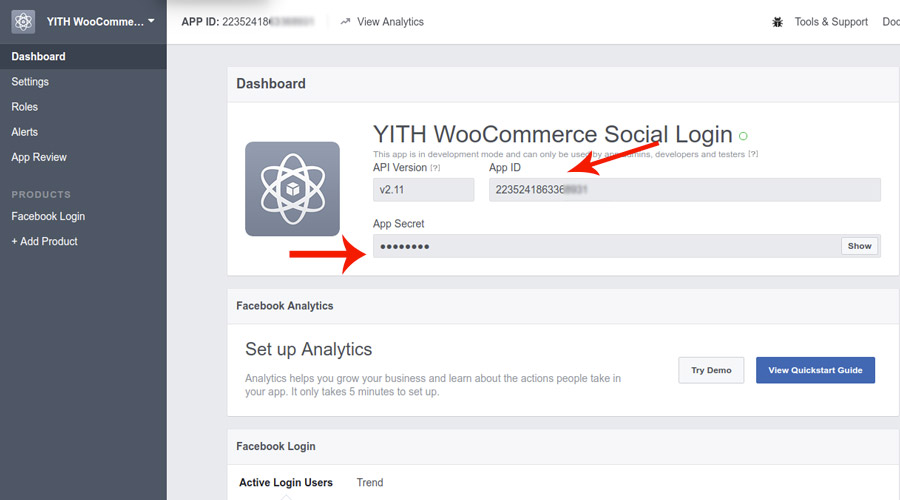900x500 pixels.
Task: Open the YITH WooComme... app switcher dropdown
Action: [100, 22]
